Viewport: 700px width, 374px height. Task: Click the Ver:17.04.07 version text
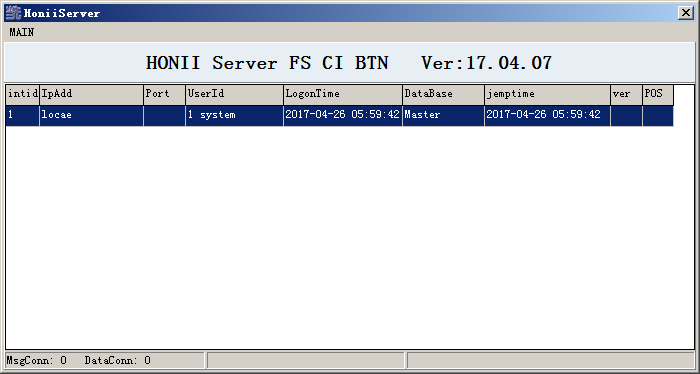[x=487, y=63]
